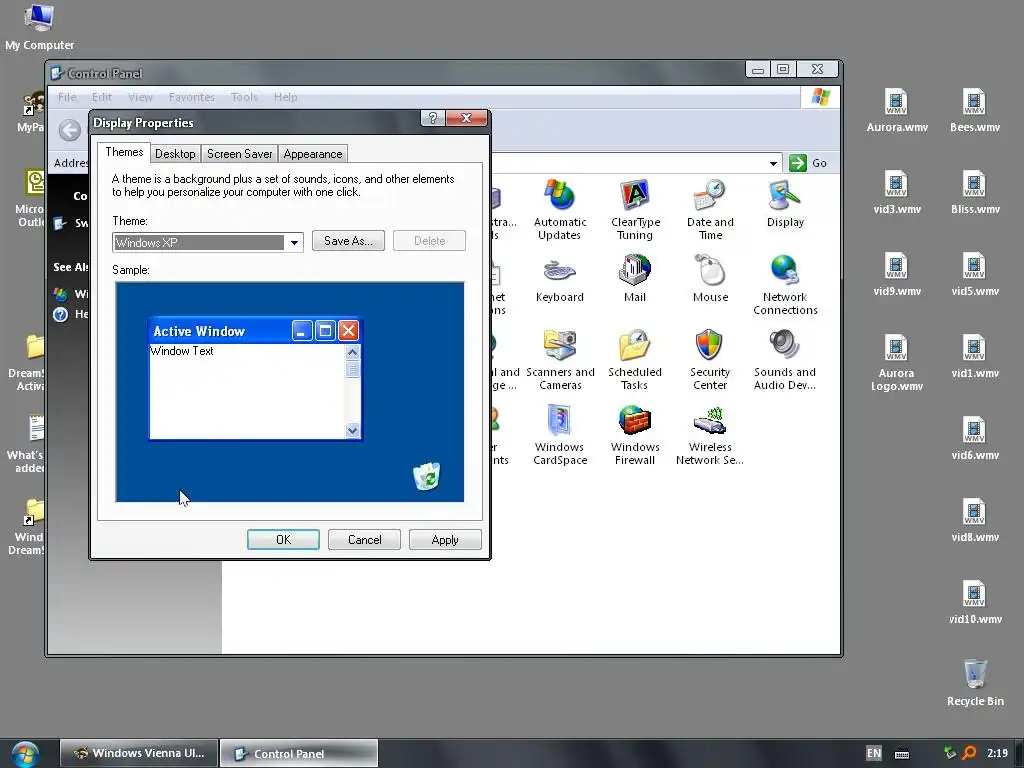This screenshot has width=1024, height=768.
Task: Open the Mail applet
Action: click(x=635, y=279)
